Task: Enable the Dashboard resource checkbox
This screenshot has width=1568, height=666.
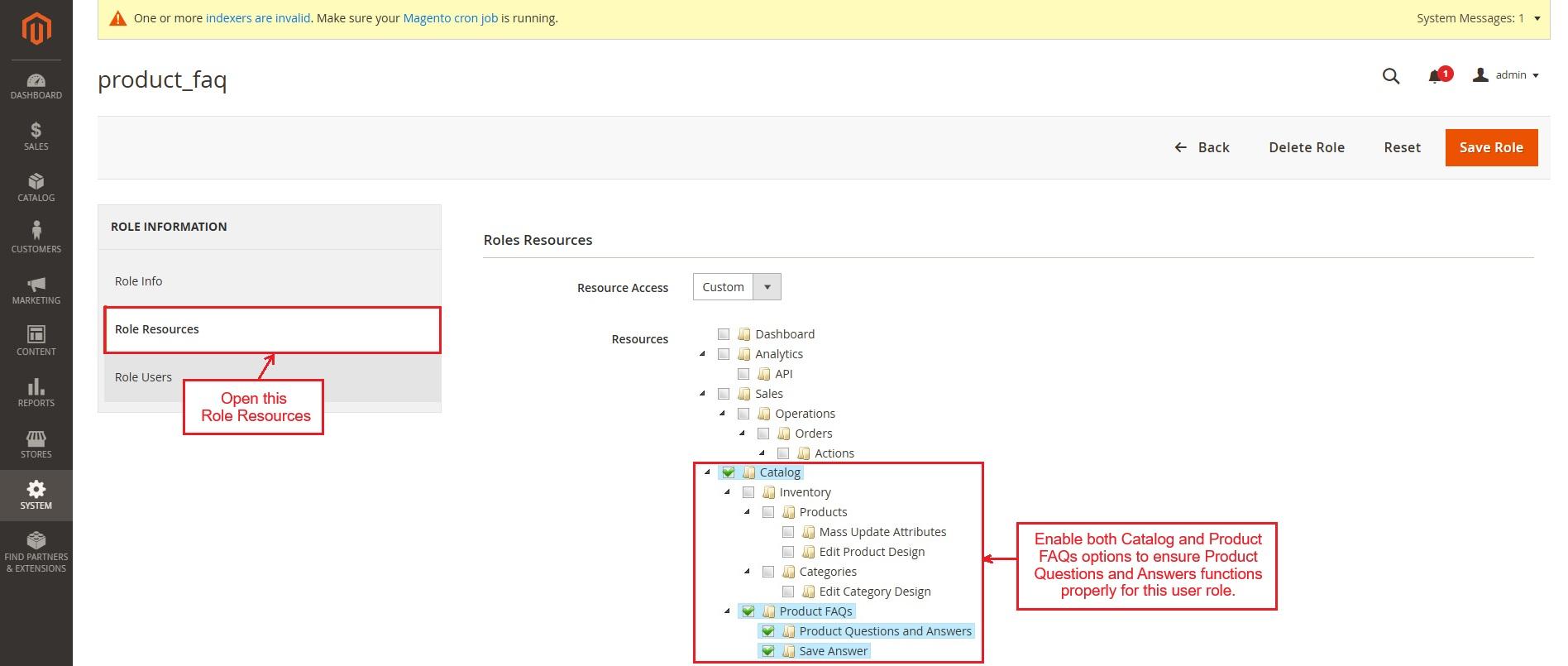Action: (724, 334)
